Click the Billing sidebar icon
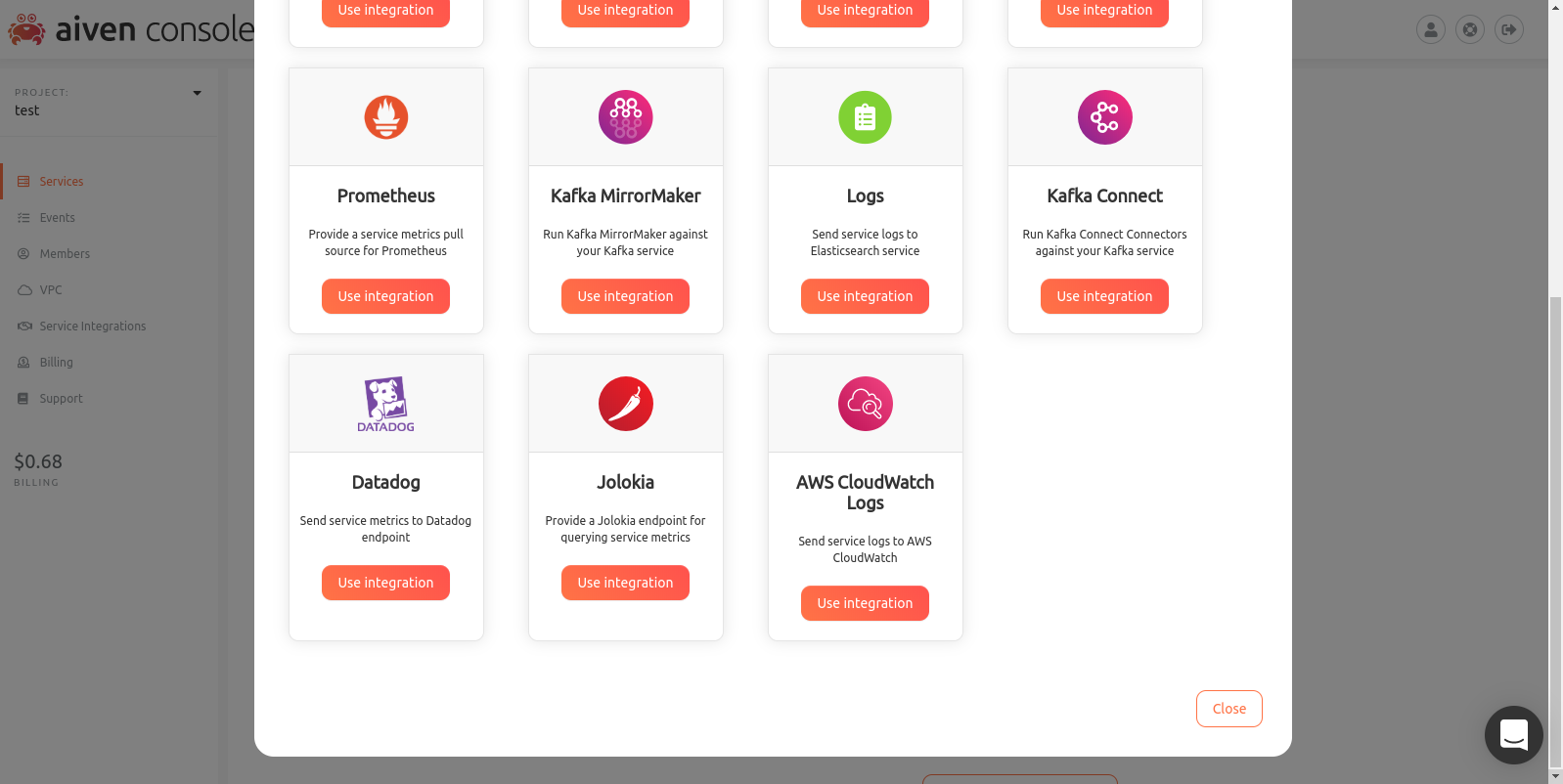This screenshot has height=784, width=1563. (23, 363)
